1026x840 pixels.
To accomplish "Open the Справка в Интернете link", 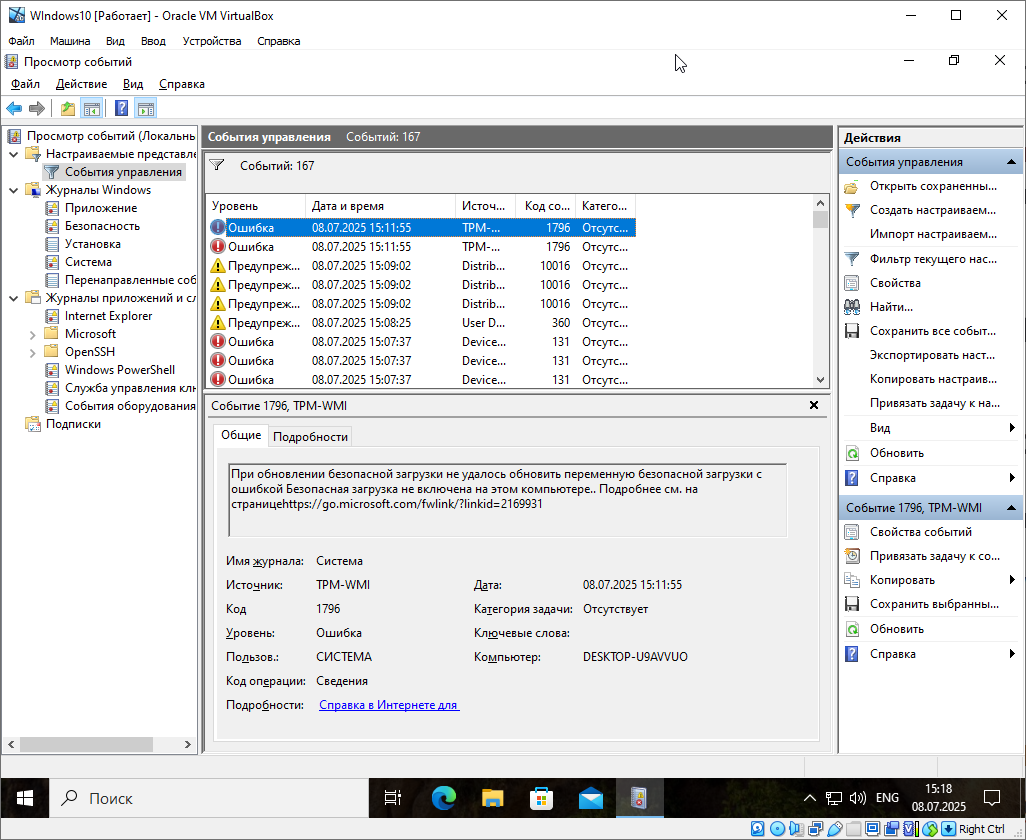I will (389, 705).
